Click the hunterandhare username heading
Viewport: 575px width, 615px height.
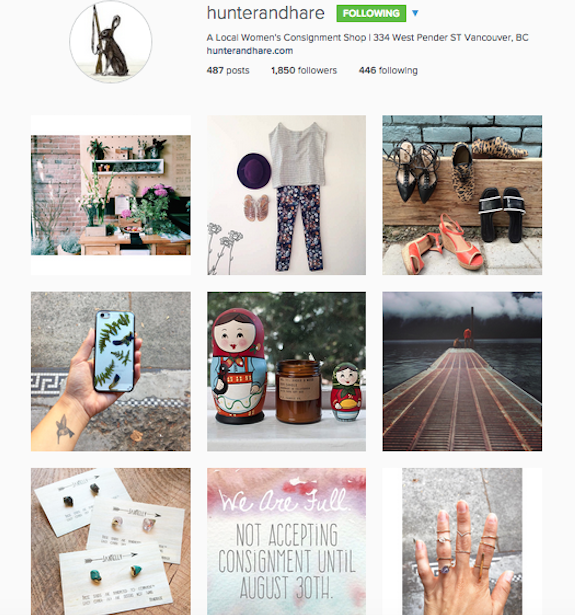click(266, 13)
